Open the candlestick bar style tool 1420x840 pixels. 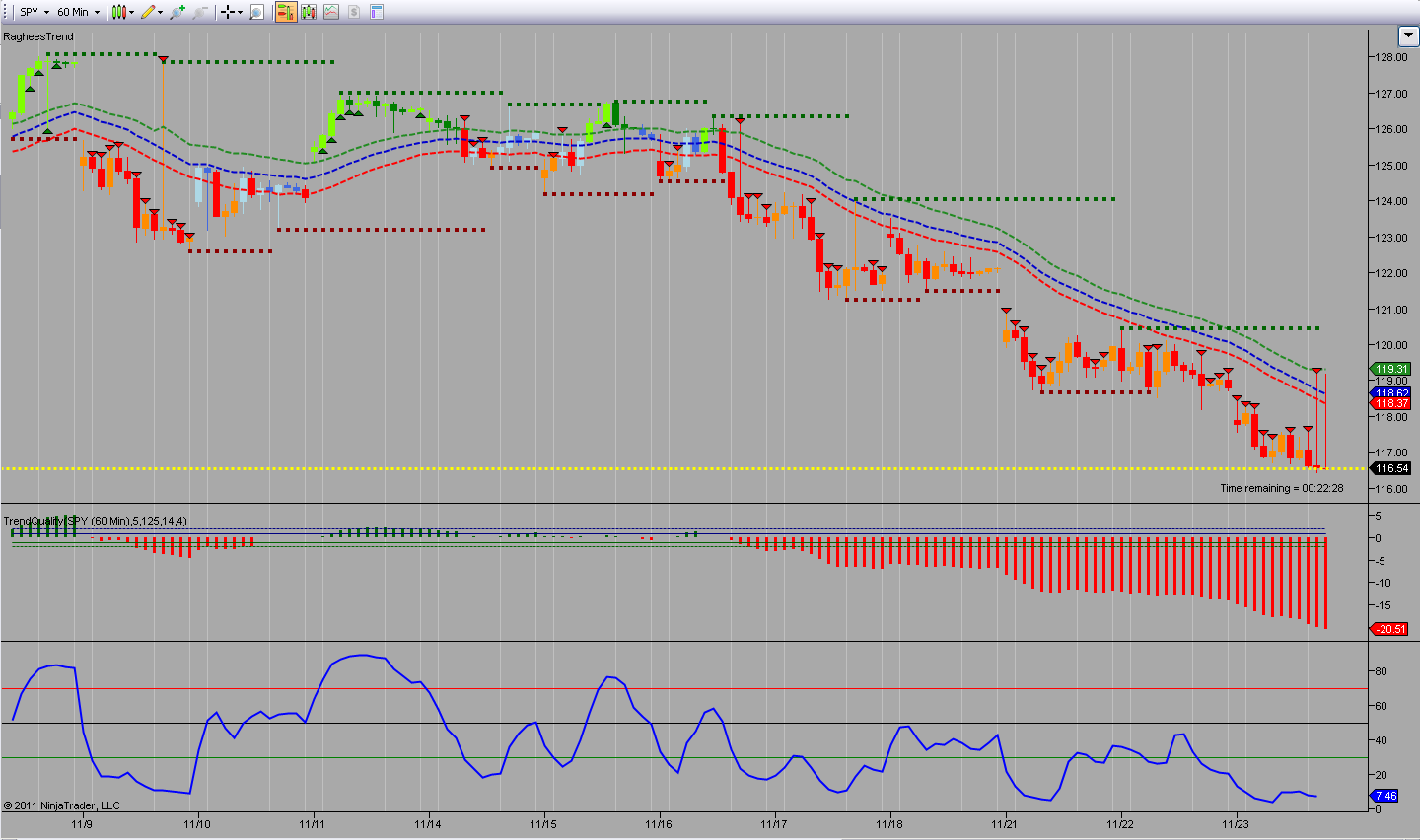118,12
